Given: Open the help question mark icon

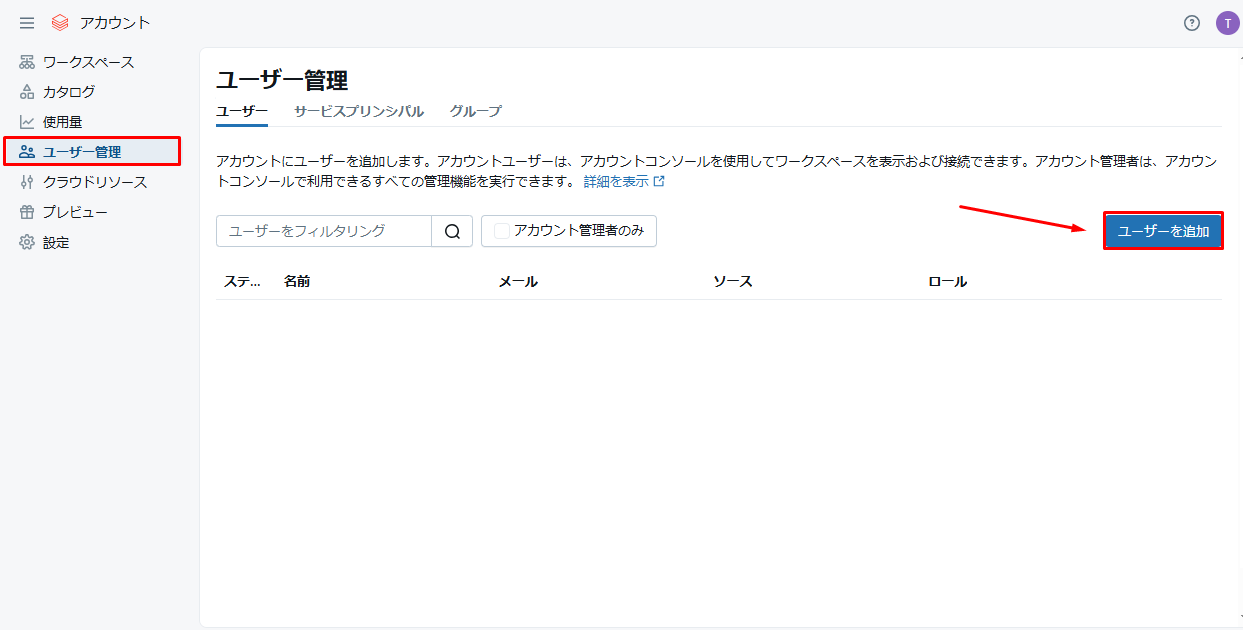Looking at the screenshot, I should (x=1191, y=23).
